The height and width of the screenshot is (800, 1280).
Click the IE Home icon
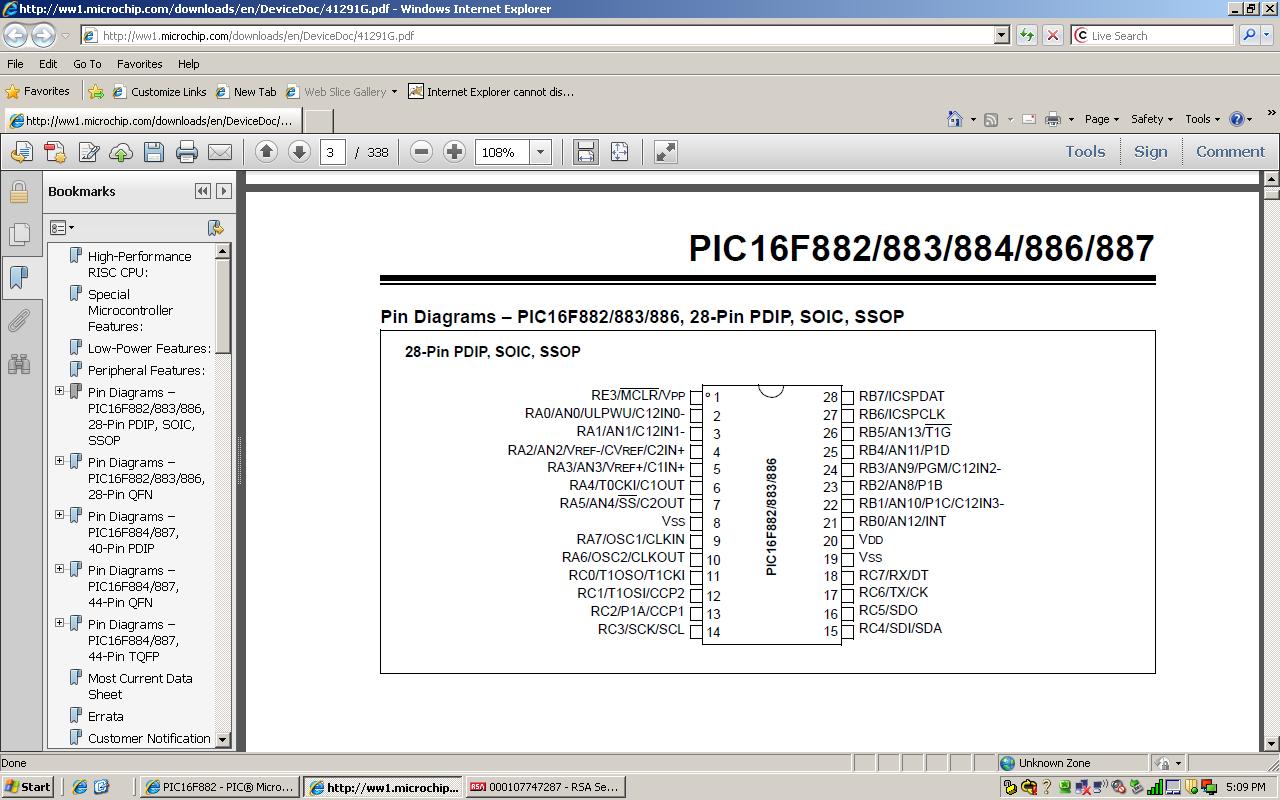point(955,119)
